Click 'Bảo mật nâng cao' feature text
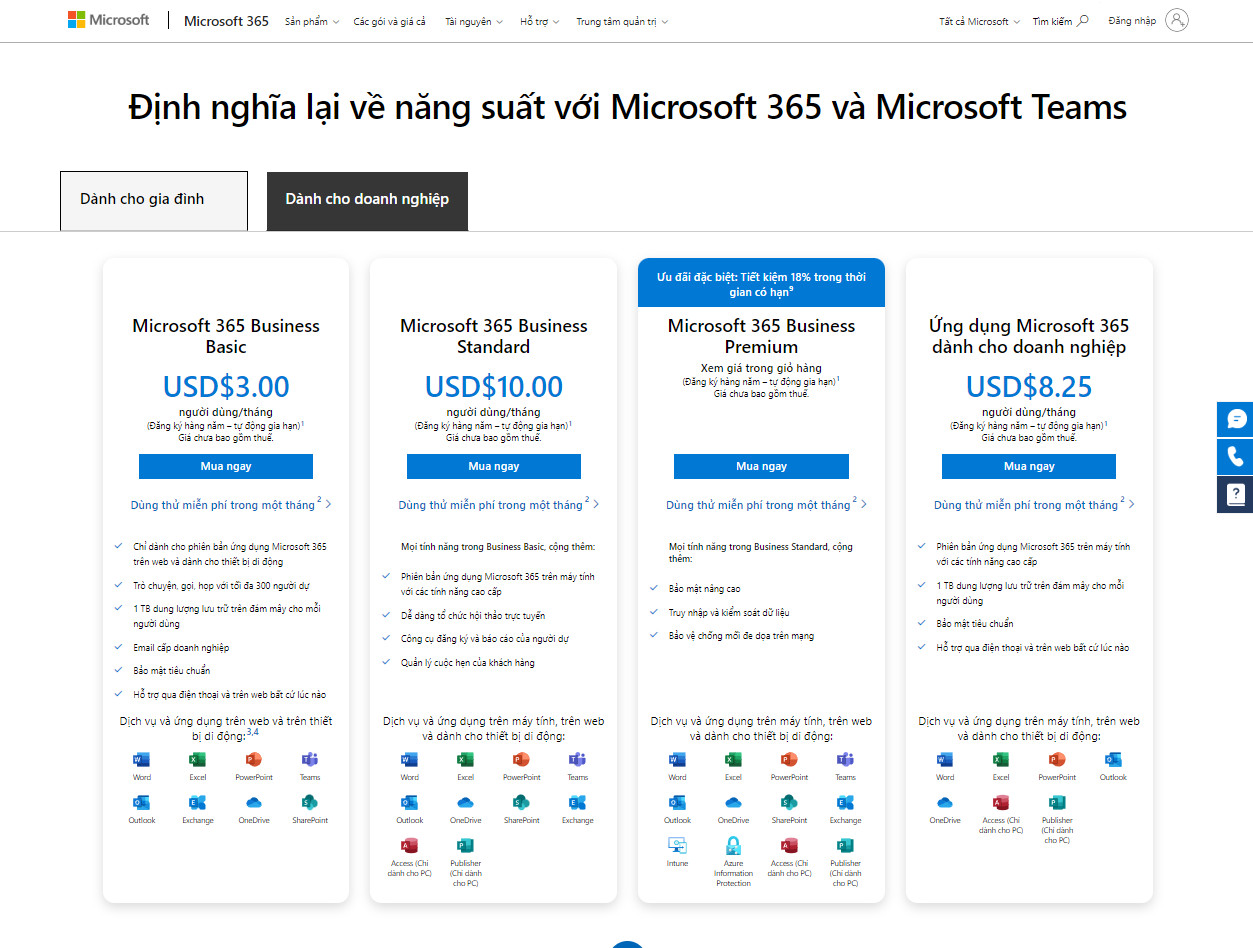Screen dimensions: 1253x948 point(706,589)
